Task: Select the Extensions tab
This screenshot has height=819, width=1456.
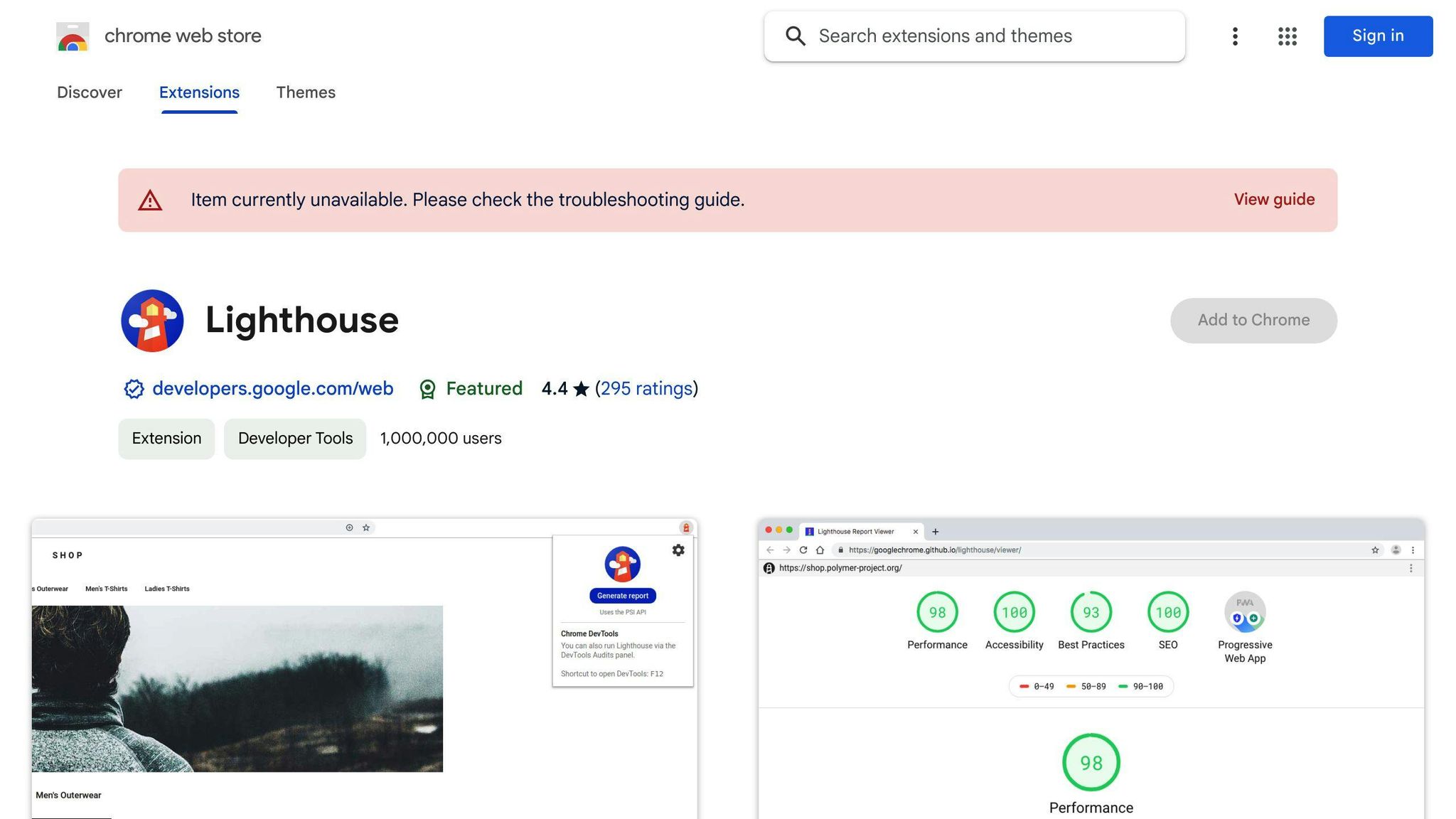Action: (199, 92)
